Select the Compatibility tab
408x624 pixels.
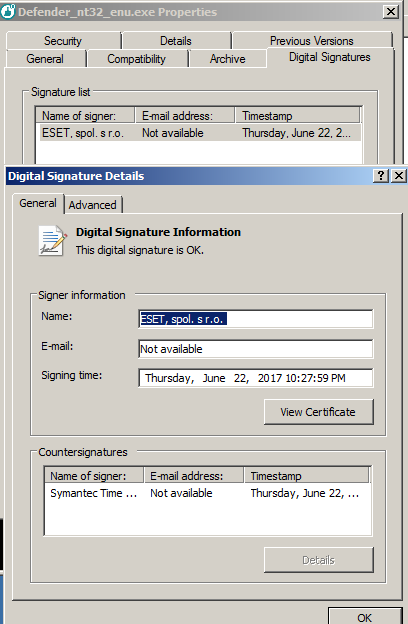click(137, 59)
